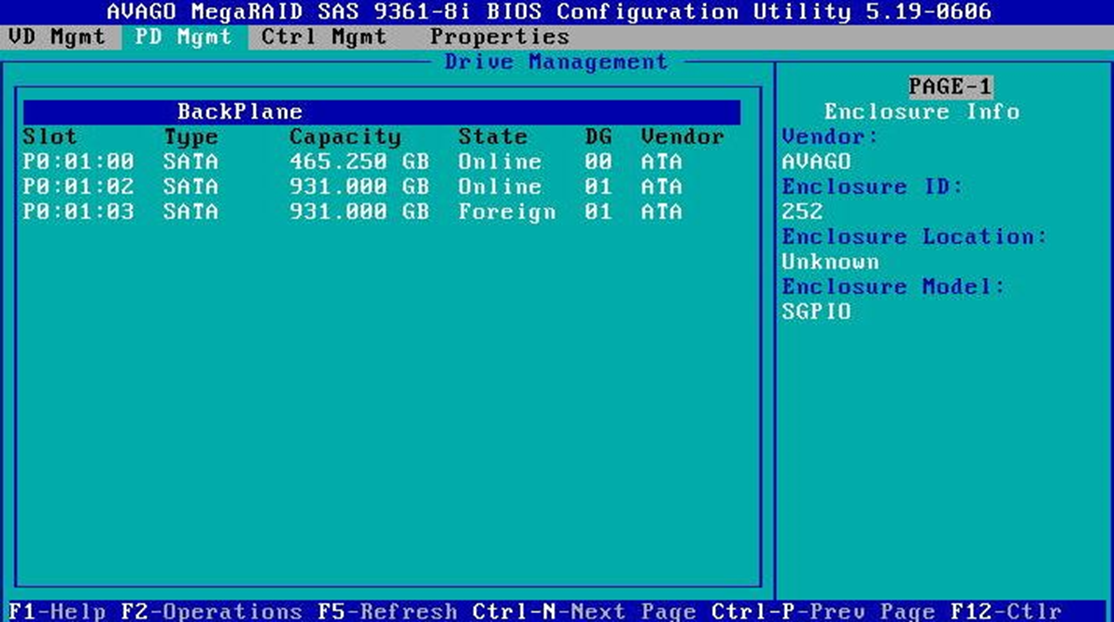Click Online state of drive P0:01:00
Viewport: 1114px width, 622px height.
pos(499,161)
